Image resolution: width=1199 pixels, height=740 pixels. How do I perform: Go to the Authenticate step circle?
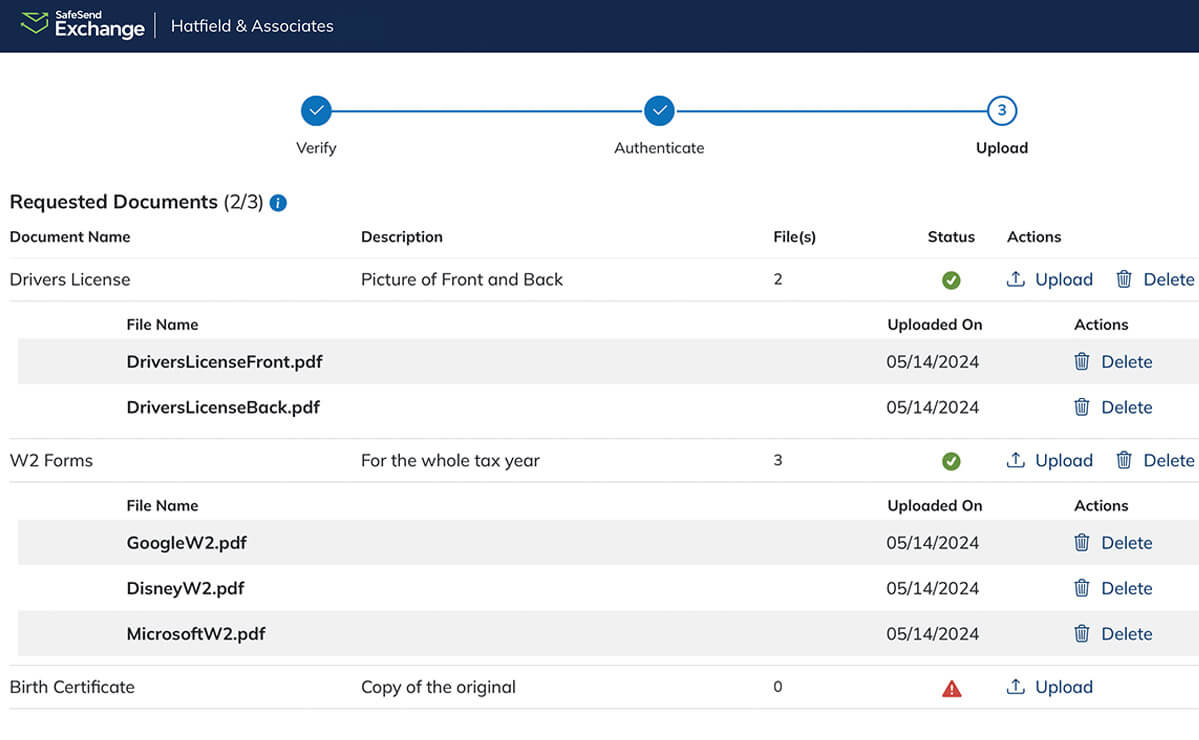click(659, 111)
